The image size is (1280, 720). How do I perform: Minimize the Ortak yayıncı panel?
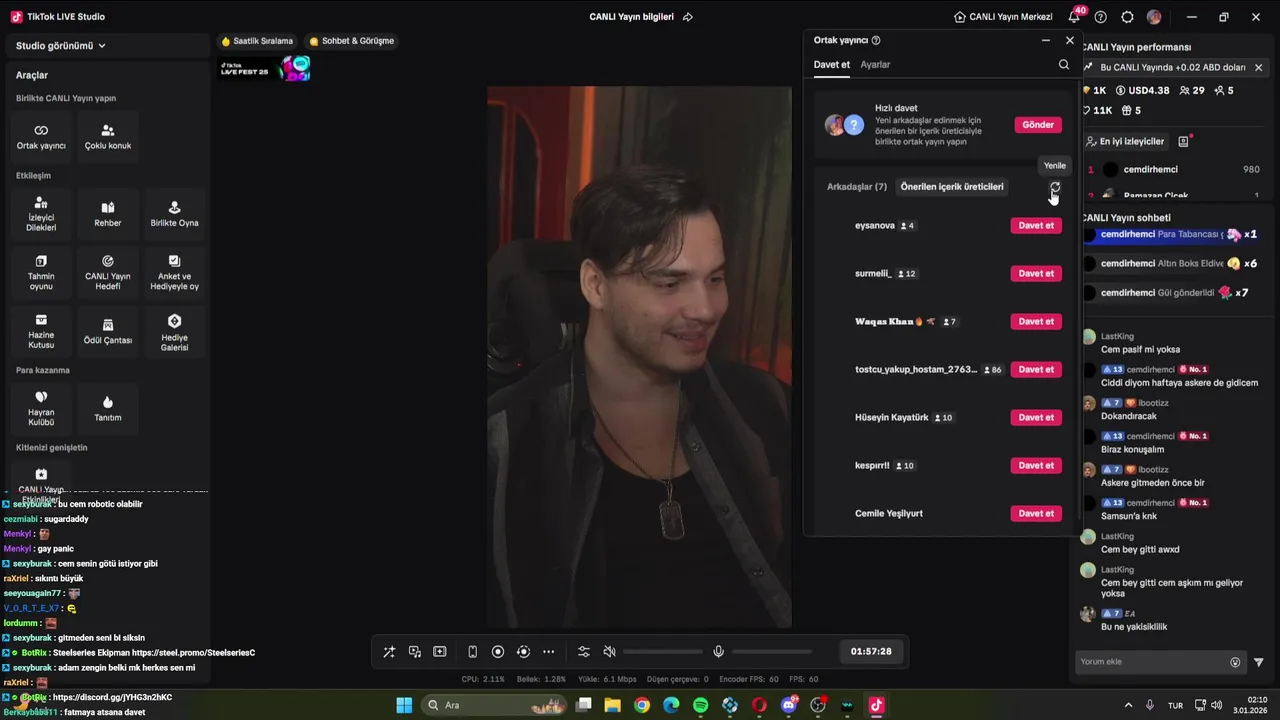(x=1046, y=41)
